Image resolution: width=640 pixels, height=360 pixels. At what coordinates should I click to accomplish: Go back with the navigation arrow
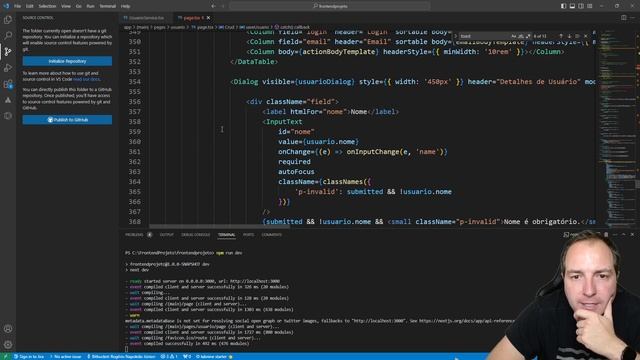[x=213, y=6]
